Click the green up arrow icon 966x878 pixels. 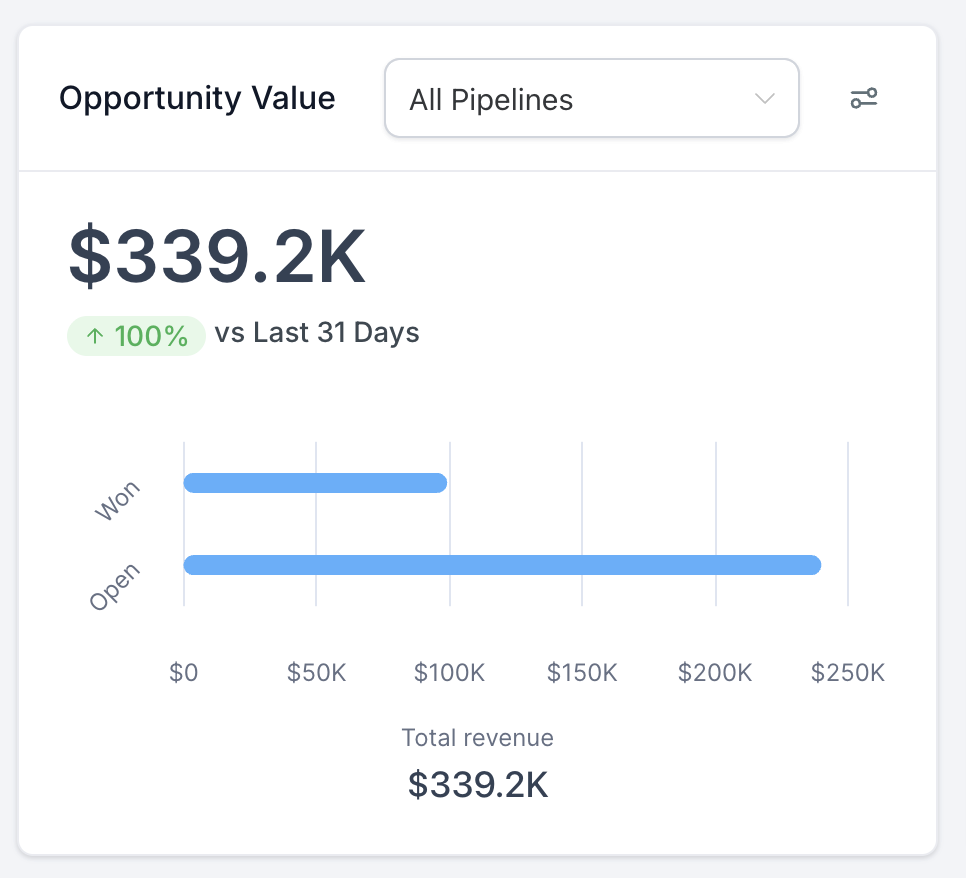coord(95,336)
